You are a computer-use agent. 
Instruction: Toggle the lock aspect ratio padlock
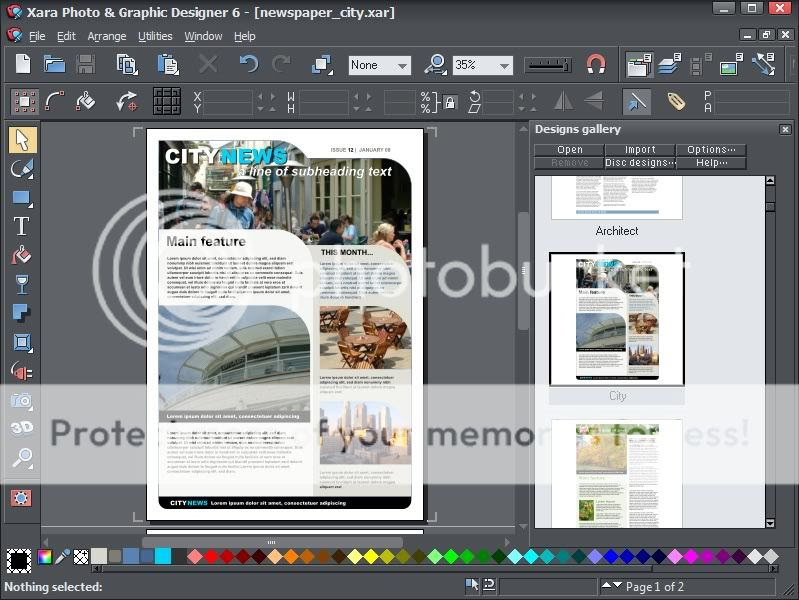coord(449,101)
